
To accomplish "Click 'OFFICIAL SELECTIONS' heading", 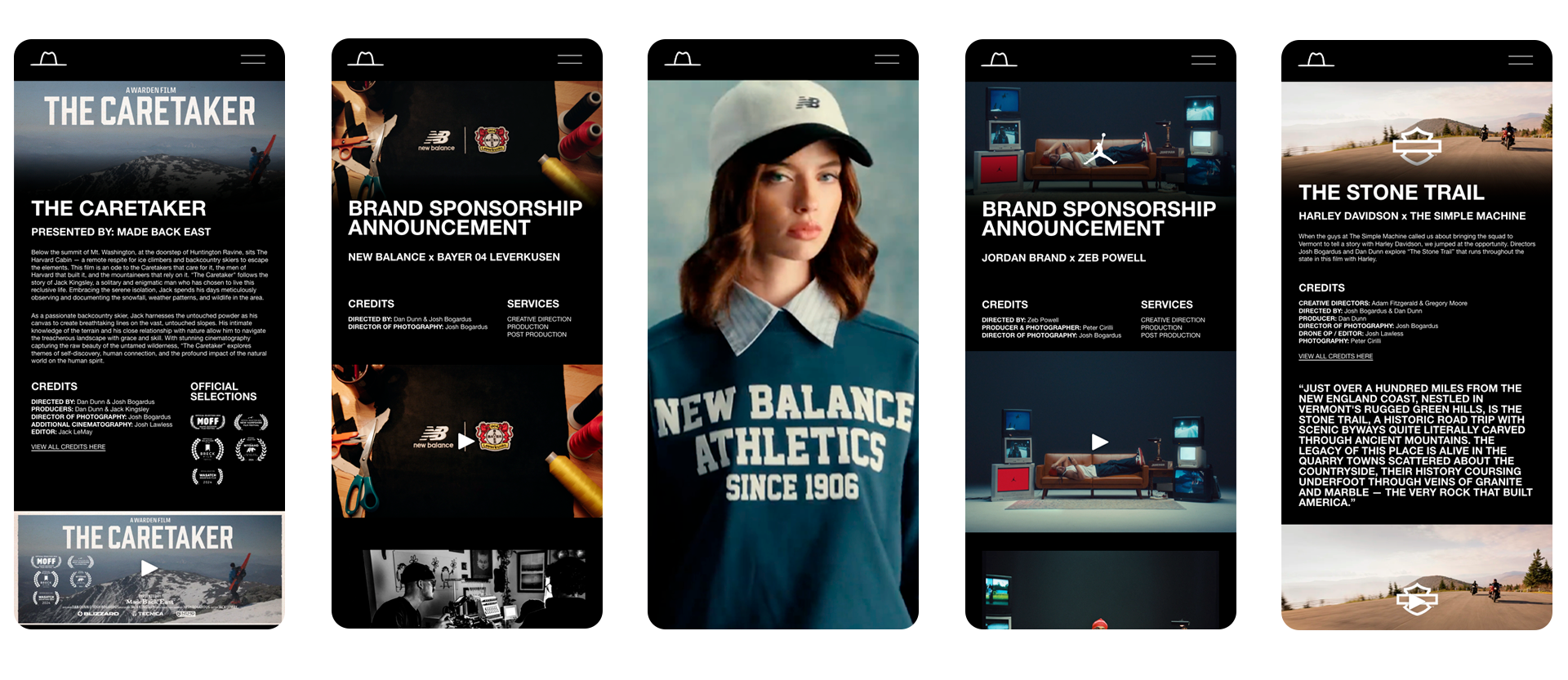I will [x=223, y=392].
